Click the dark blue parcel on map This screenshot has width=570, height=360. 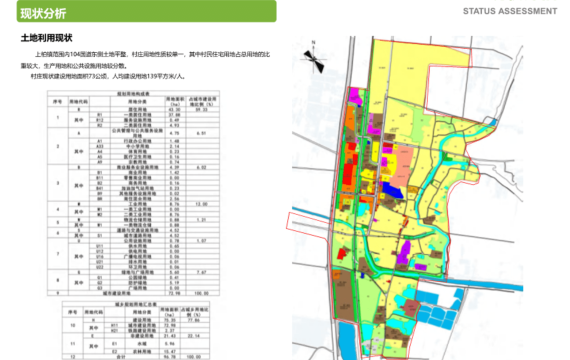click(x=392, y=191)
